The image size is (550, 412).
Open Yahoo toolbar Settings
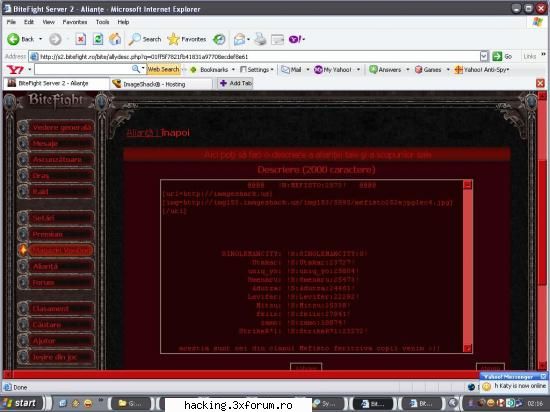coord(255,69)
